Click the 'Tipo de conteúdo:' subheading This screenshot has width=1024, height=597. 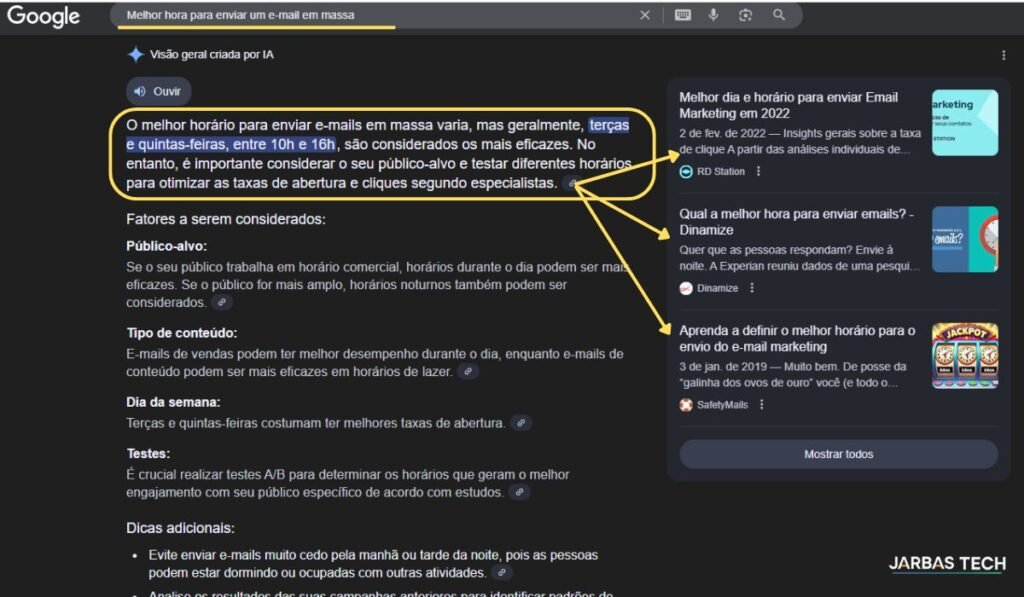click(182, 333)
